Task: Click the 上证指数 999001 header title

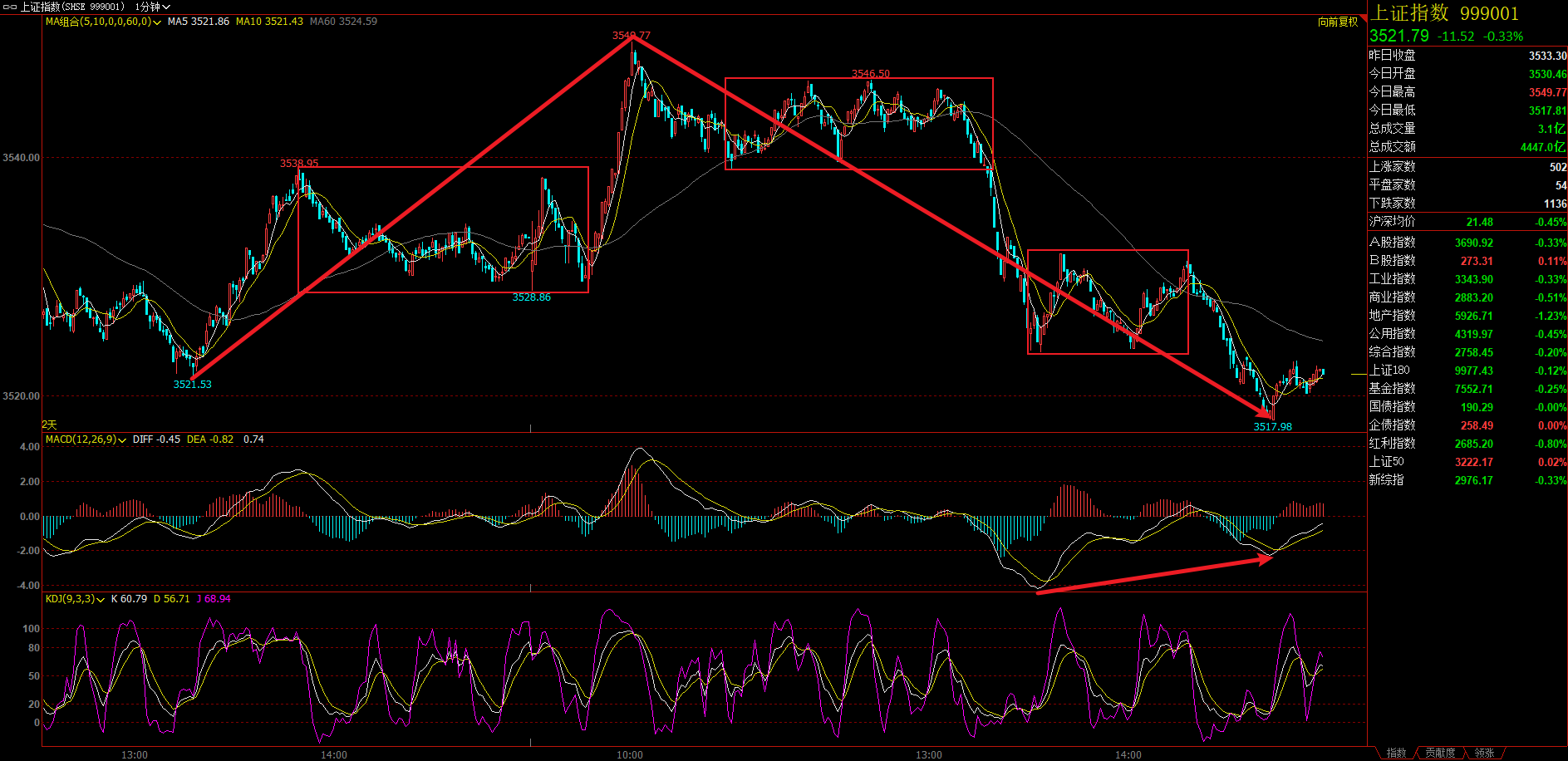Action: pyautogui.click(x=1444, y=13)
